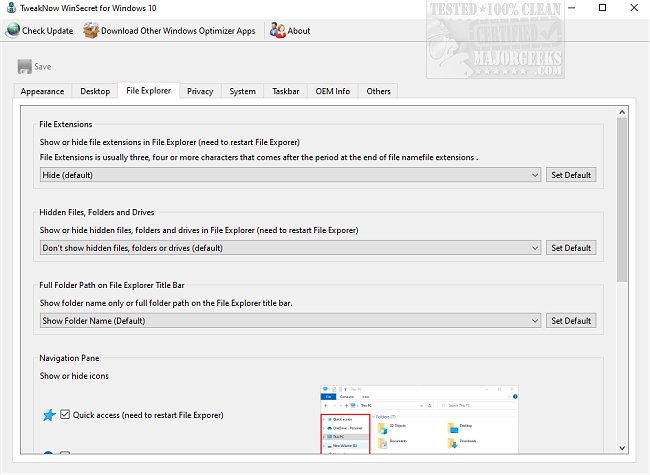Open the Privacy tab
Viewport: 650px width, 475px height.
(200, 91)
